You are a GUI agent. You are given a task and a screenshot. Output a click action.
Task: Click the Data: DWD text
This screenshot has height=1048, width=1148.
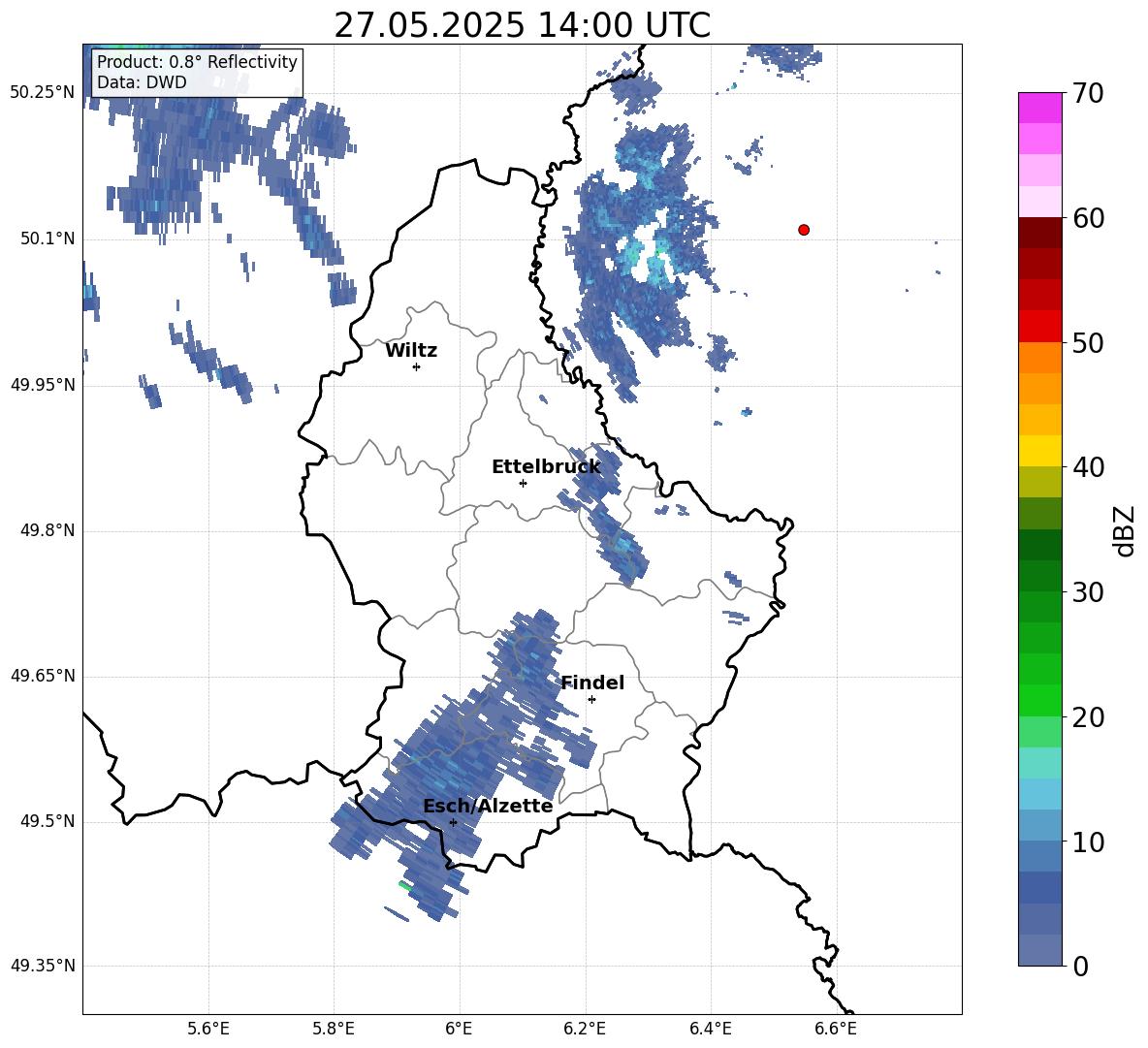point(142,82)
